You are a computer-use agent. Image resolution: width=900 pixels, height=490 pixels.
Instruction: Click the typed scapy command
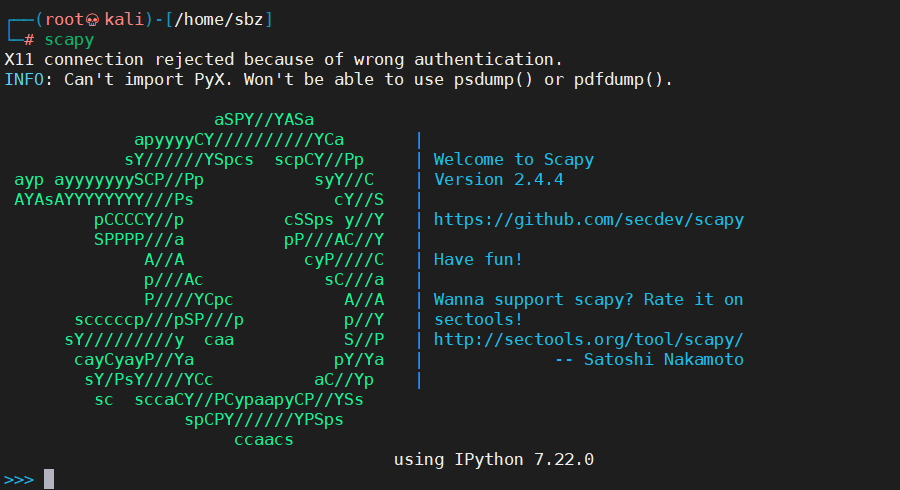click(x=69, y=40)
